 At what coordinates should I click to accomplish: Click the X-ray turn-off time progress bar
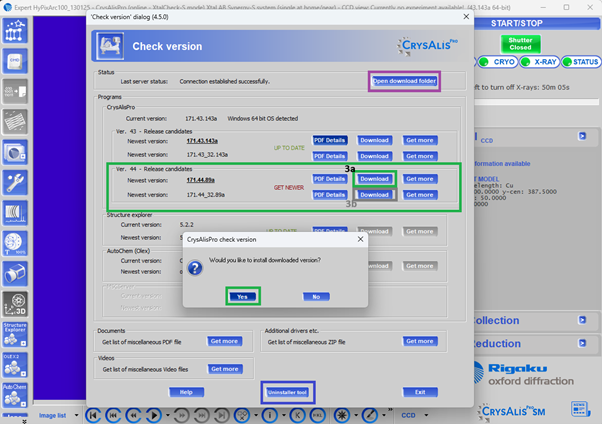(537, 102)
